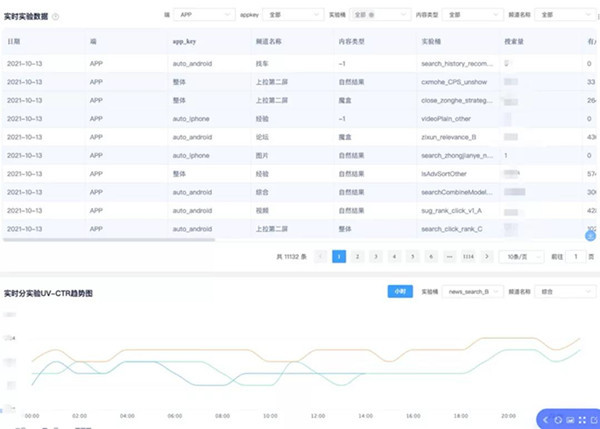Open the 10条/页 page size dropdown
600x429 pixels.
(520, 257)
